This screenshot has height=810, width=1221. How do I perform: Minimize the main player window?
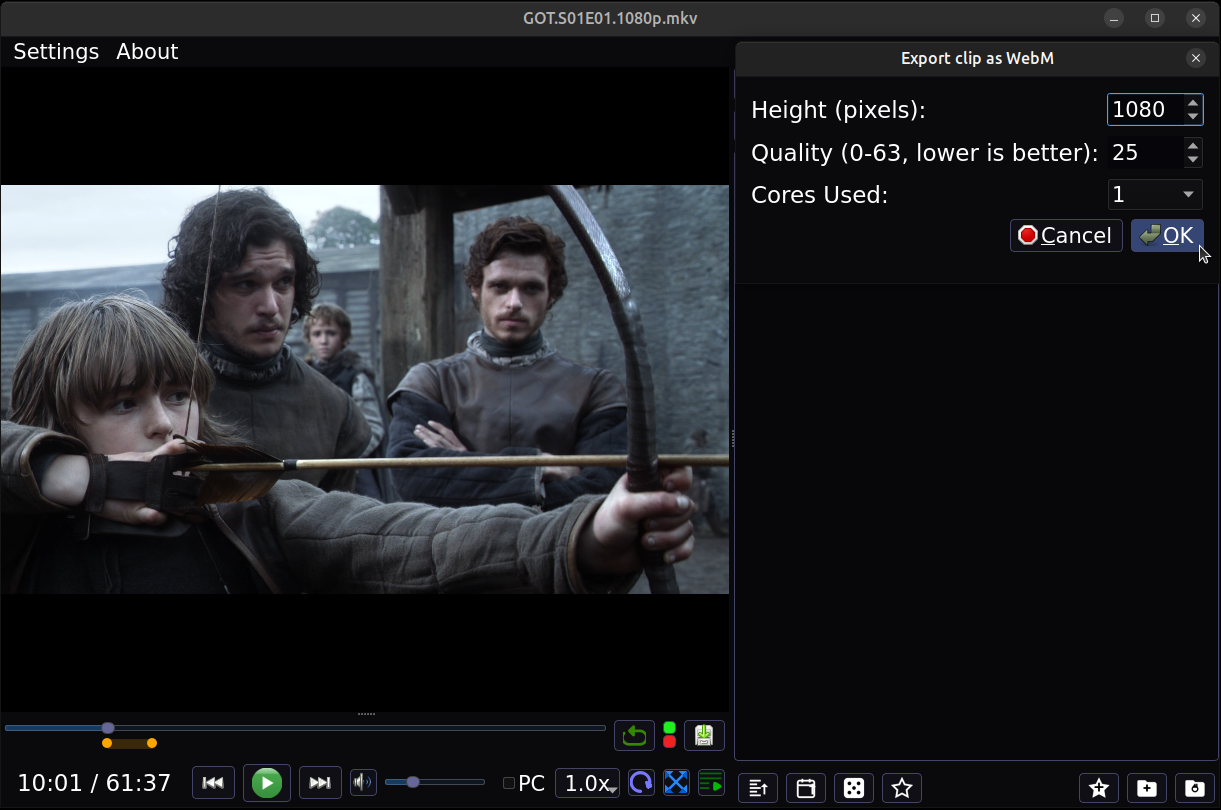pyautogui.click(x=1114, y=18)
